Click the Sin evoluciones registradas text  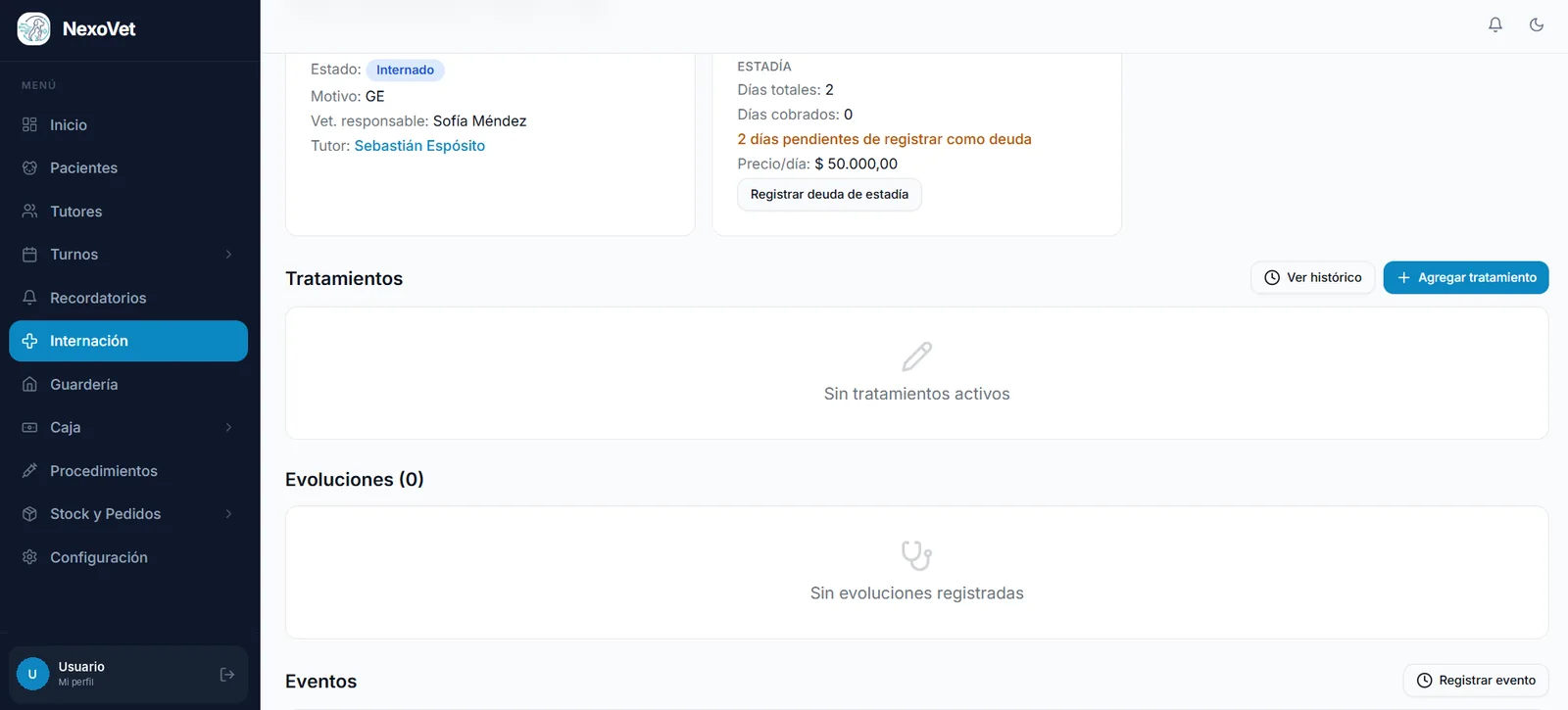tap(916, 592)
